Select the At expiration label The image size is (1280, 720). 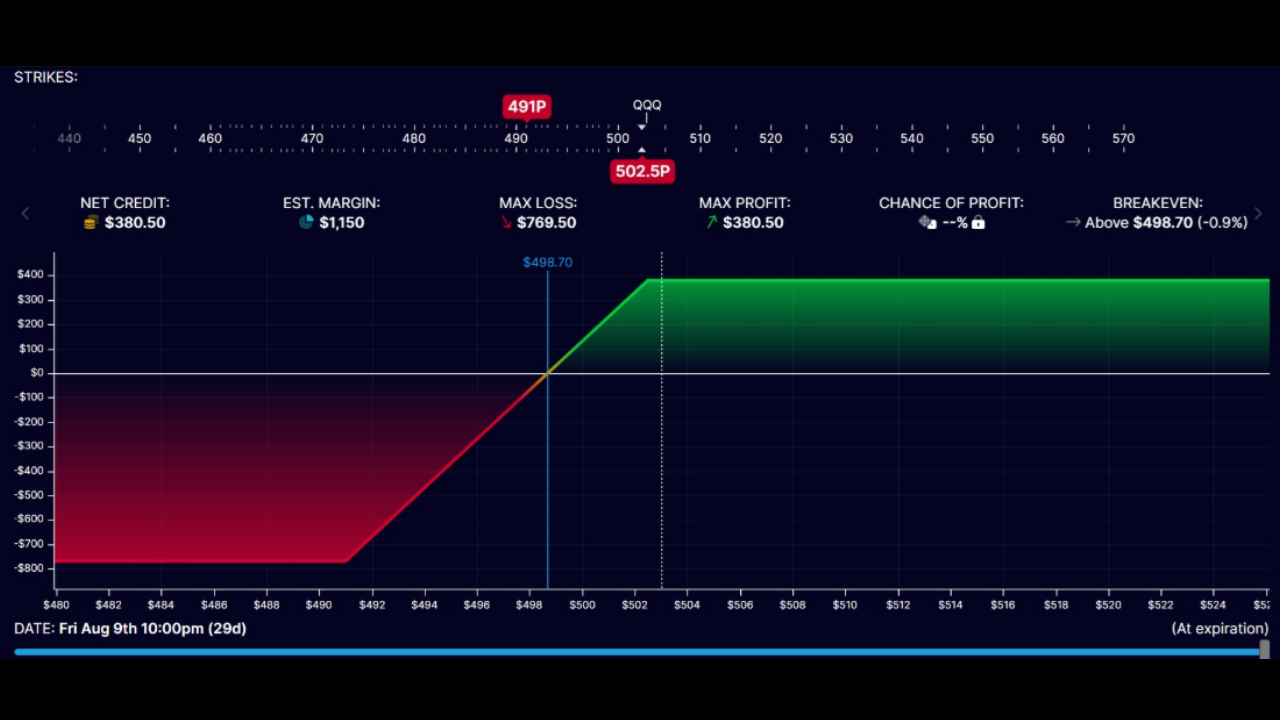(x=1220, y=628)
